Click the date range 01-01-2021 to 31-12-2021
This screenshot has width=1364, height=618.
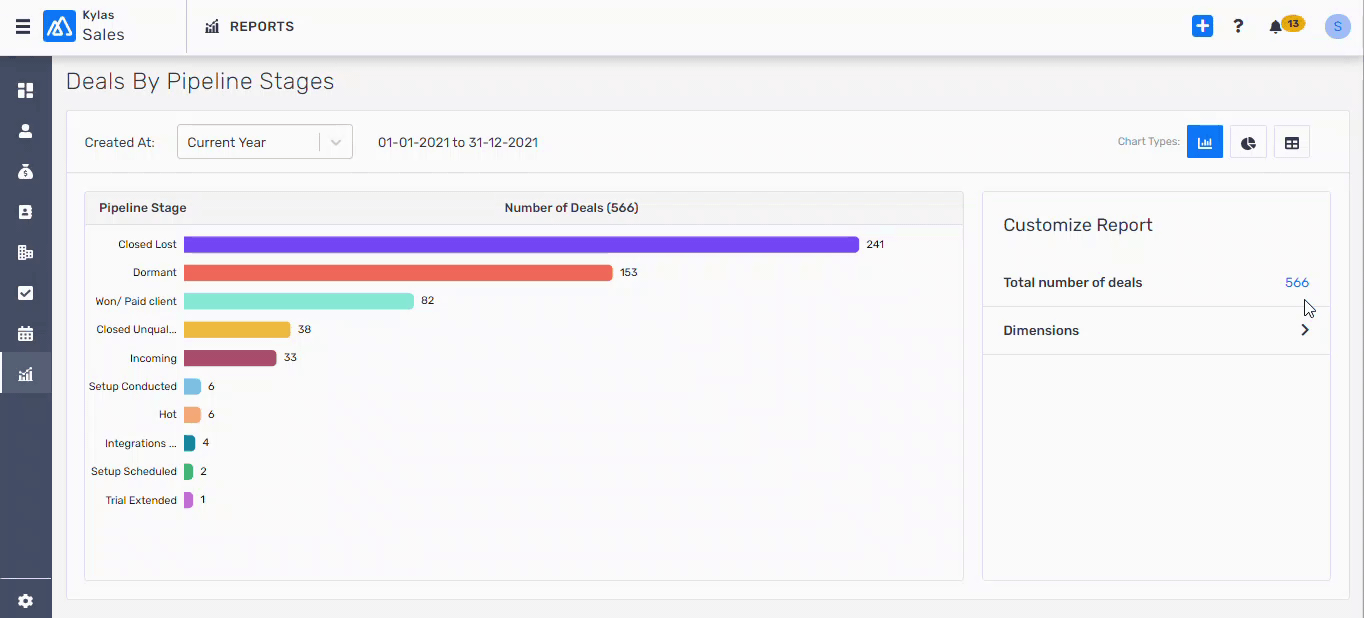(458, 142)
